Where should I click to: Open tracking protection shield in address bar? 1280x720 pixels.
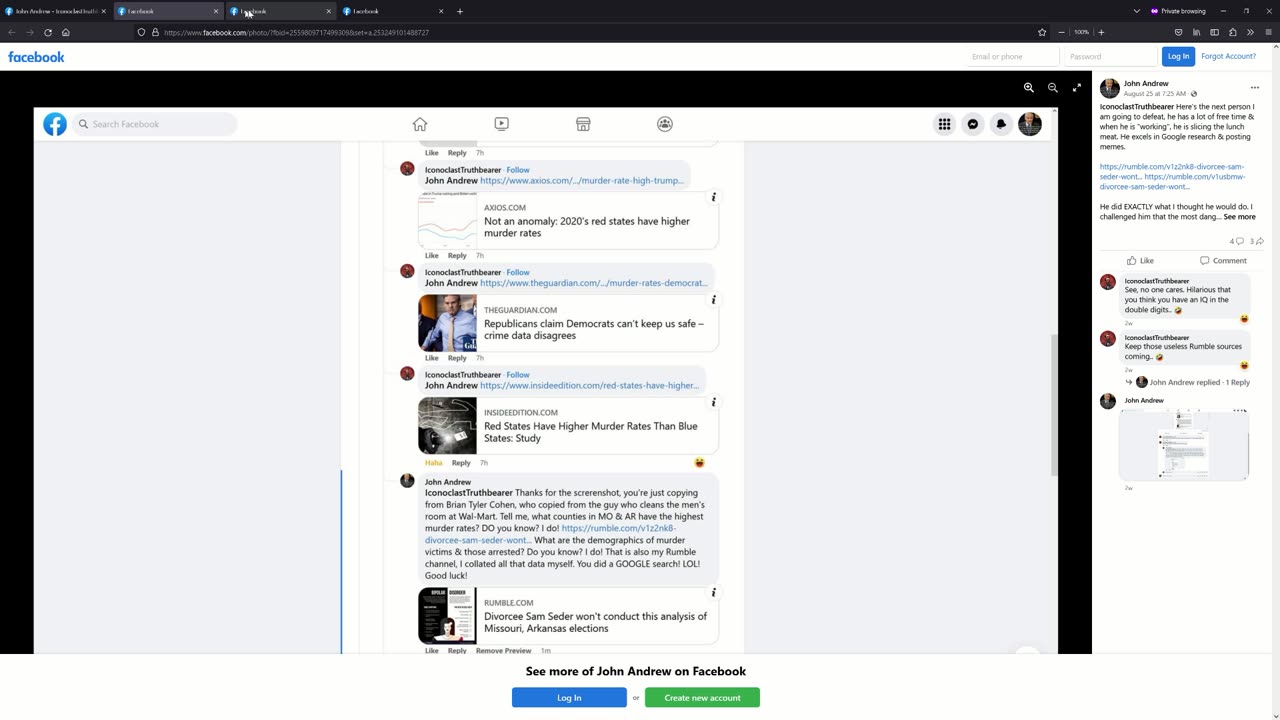[141, 32]
